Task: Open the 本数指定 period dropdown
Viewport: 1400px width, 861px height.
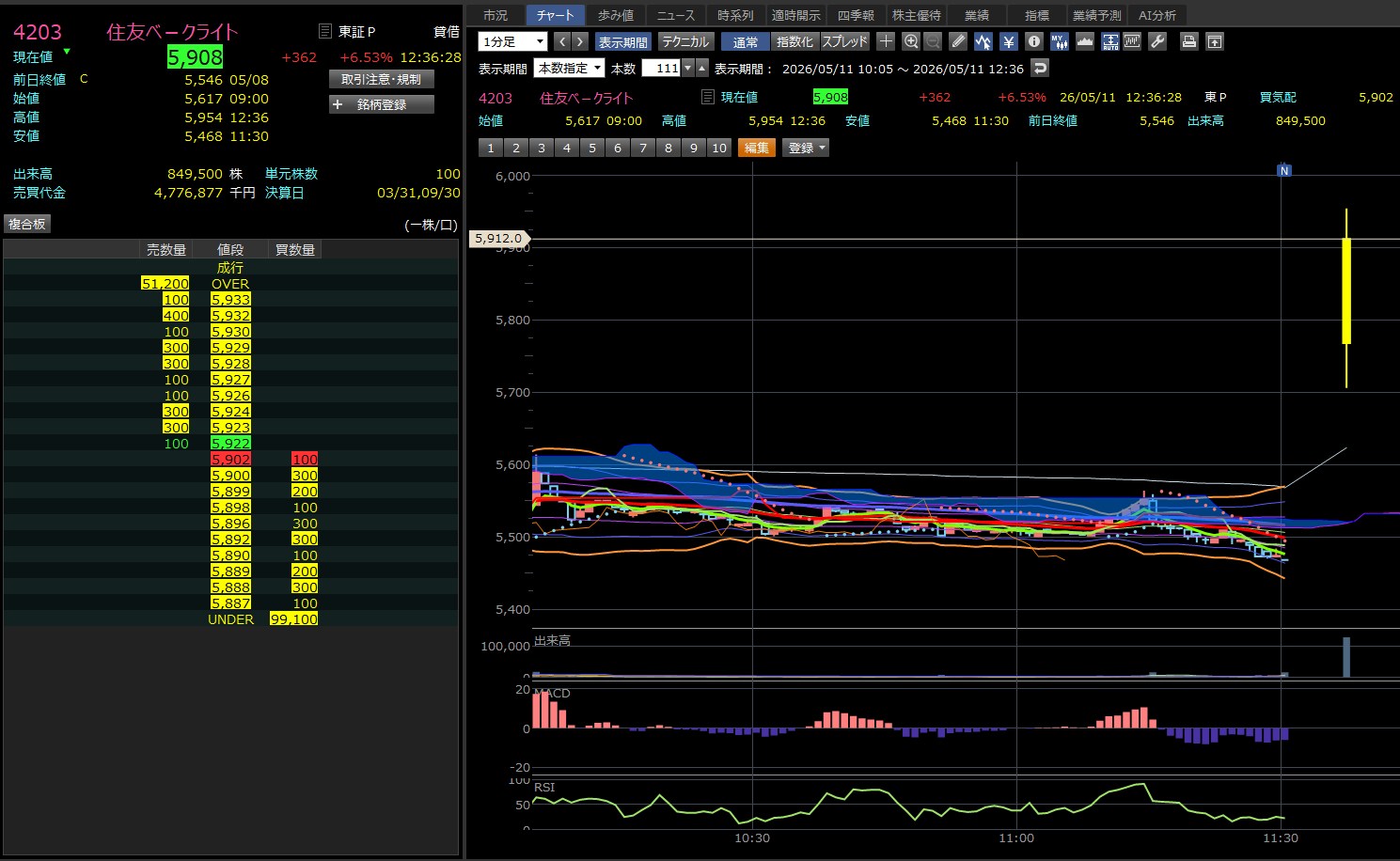Action: pyautogui.click(x=569, y=68)
